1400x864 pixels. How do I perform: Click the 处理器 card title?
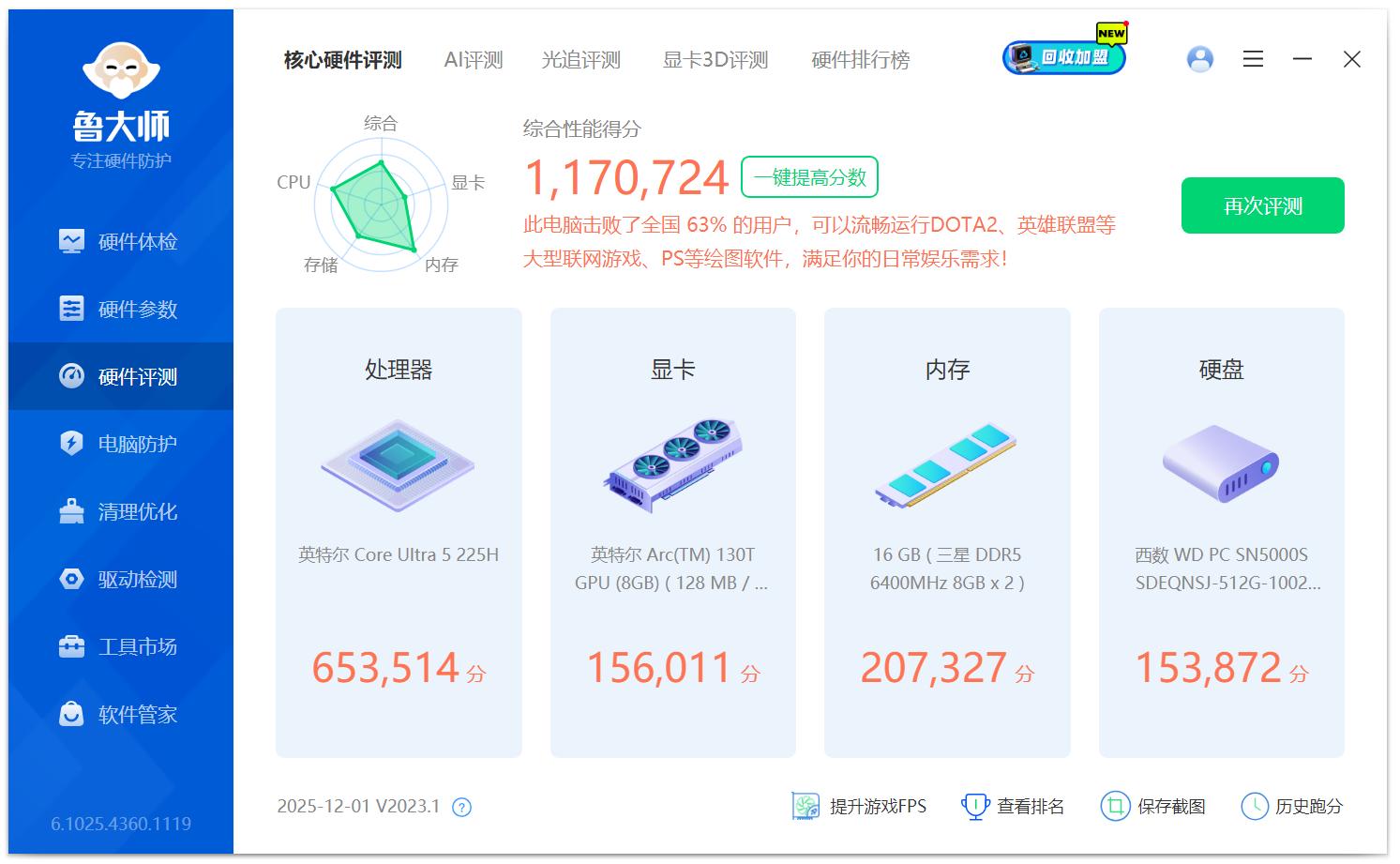coord(399,370)
